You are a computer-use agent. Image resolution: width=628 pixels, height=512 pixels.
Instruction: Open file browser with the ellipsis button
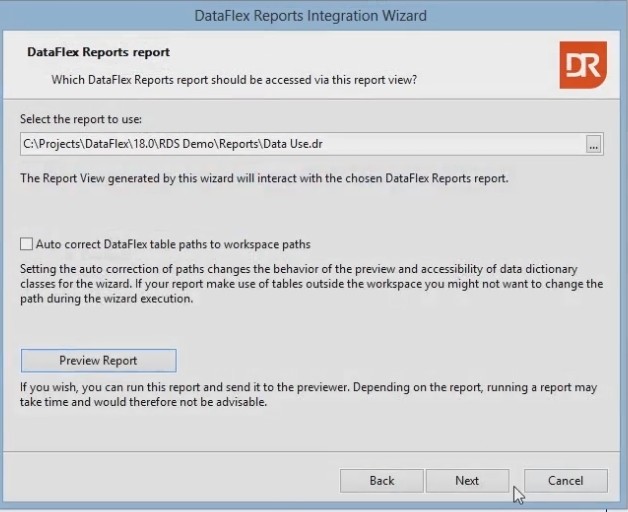click(x=593, y=144)
